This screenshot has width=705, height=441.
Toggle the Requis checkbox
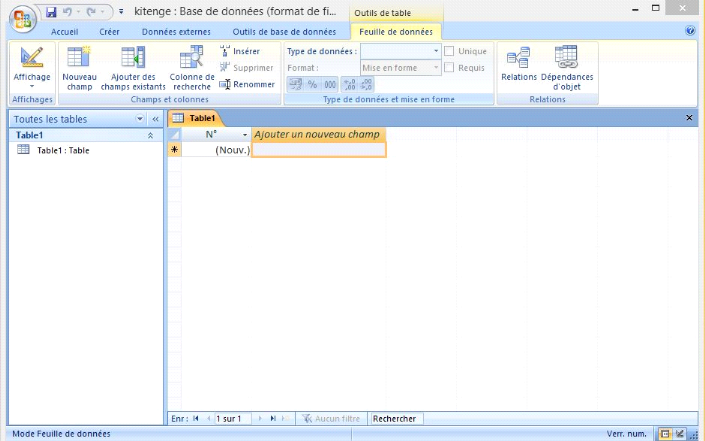pyautogui.click(x=450, y=67)
